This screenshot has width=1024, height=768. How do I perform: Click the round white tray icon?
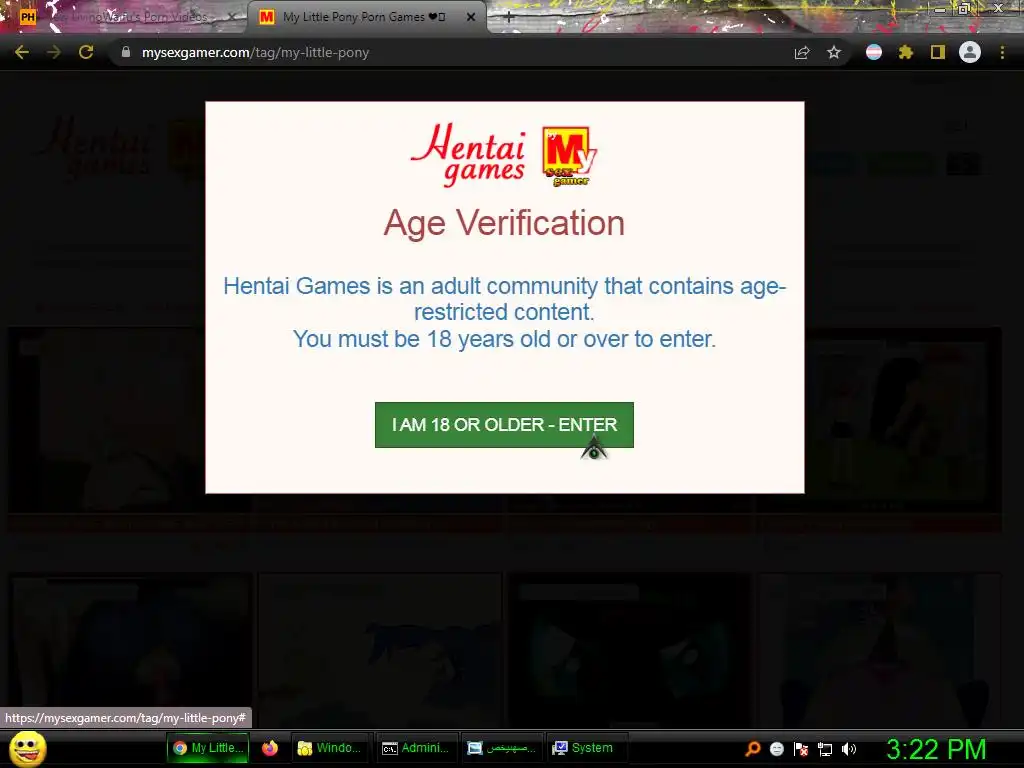776,749
